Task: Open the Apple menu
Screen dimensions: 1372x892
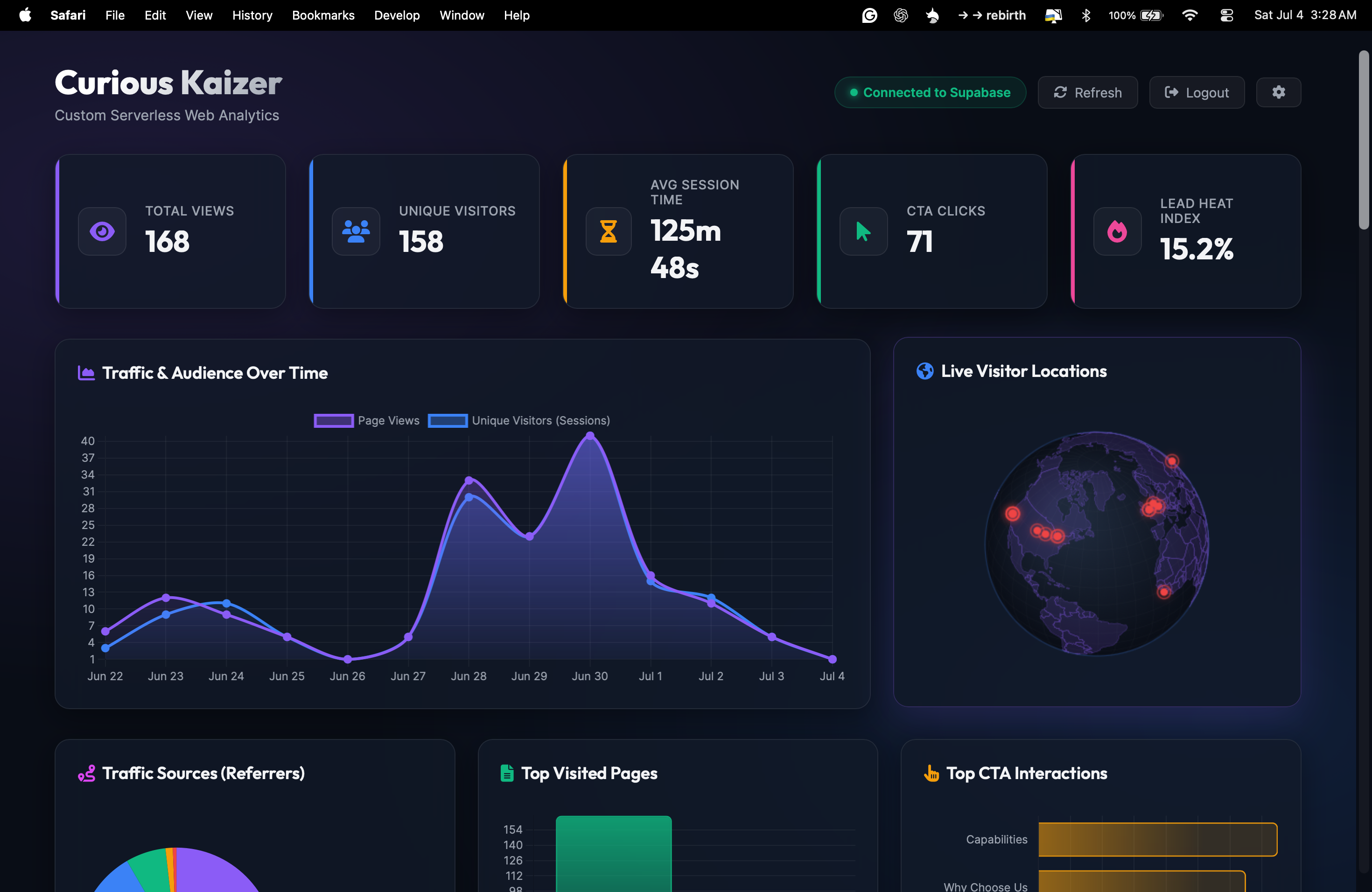Action: [25, 15]
